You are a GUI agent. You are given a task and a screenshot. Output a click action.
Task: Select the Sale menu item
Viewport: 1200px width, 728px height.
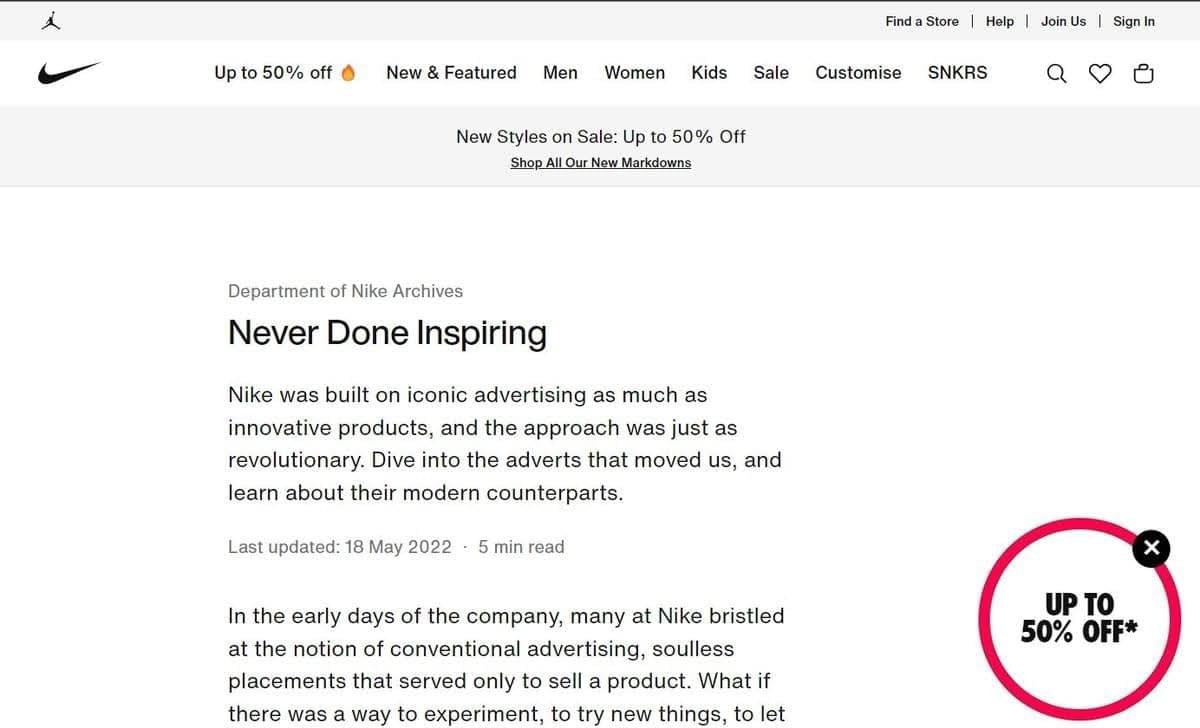(x=771, y=73)
